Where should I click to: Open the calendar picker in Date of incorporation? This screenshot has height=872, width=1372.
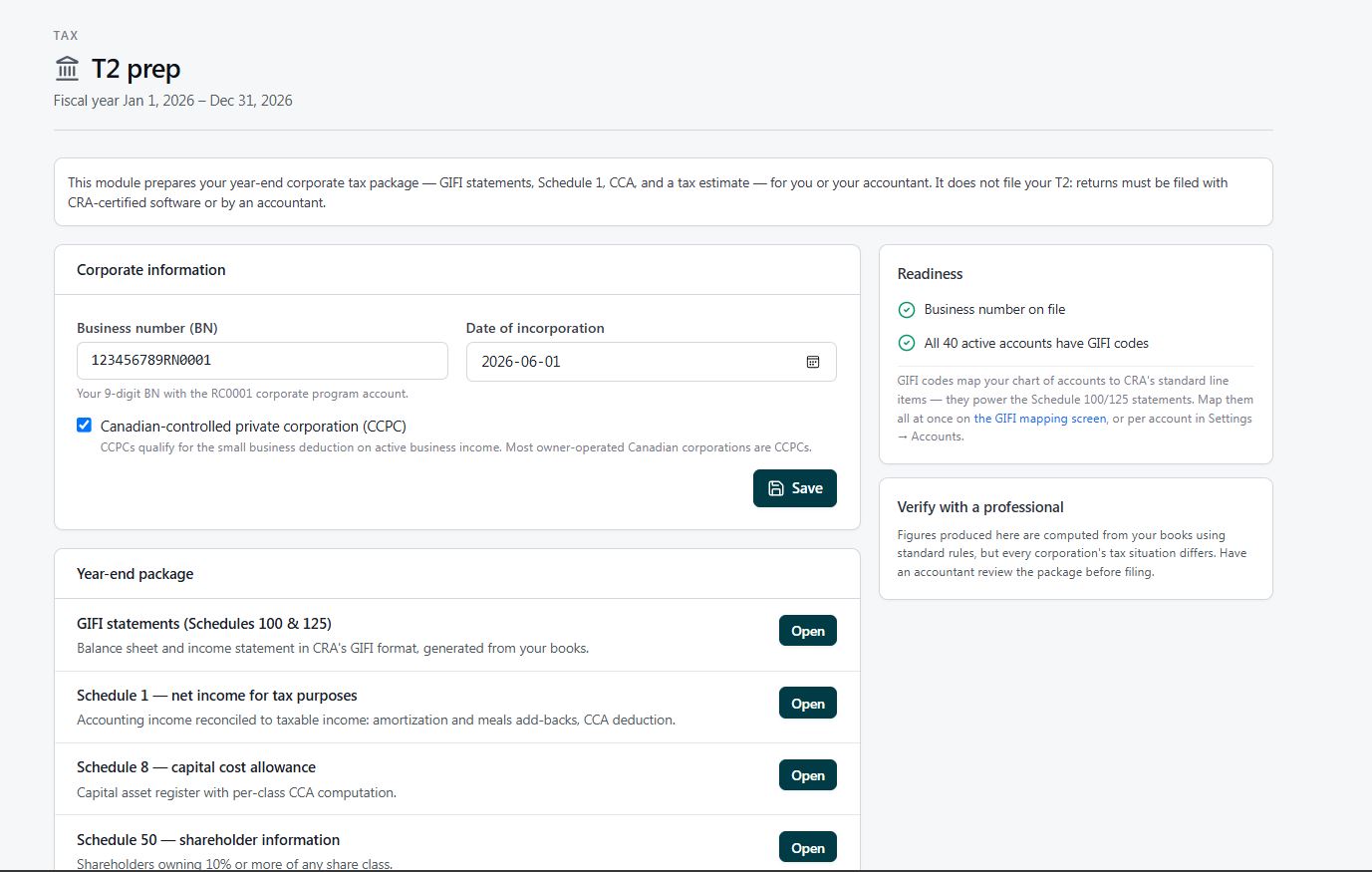pos(813,362)
